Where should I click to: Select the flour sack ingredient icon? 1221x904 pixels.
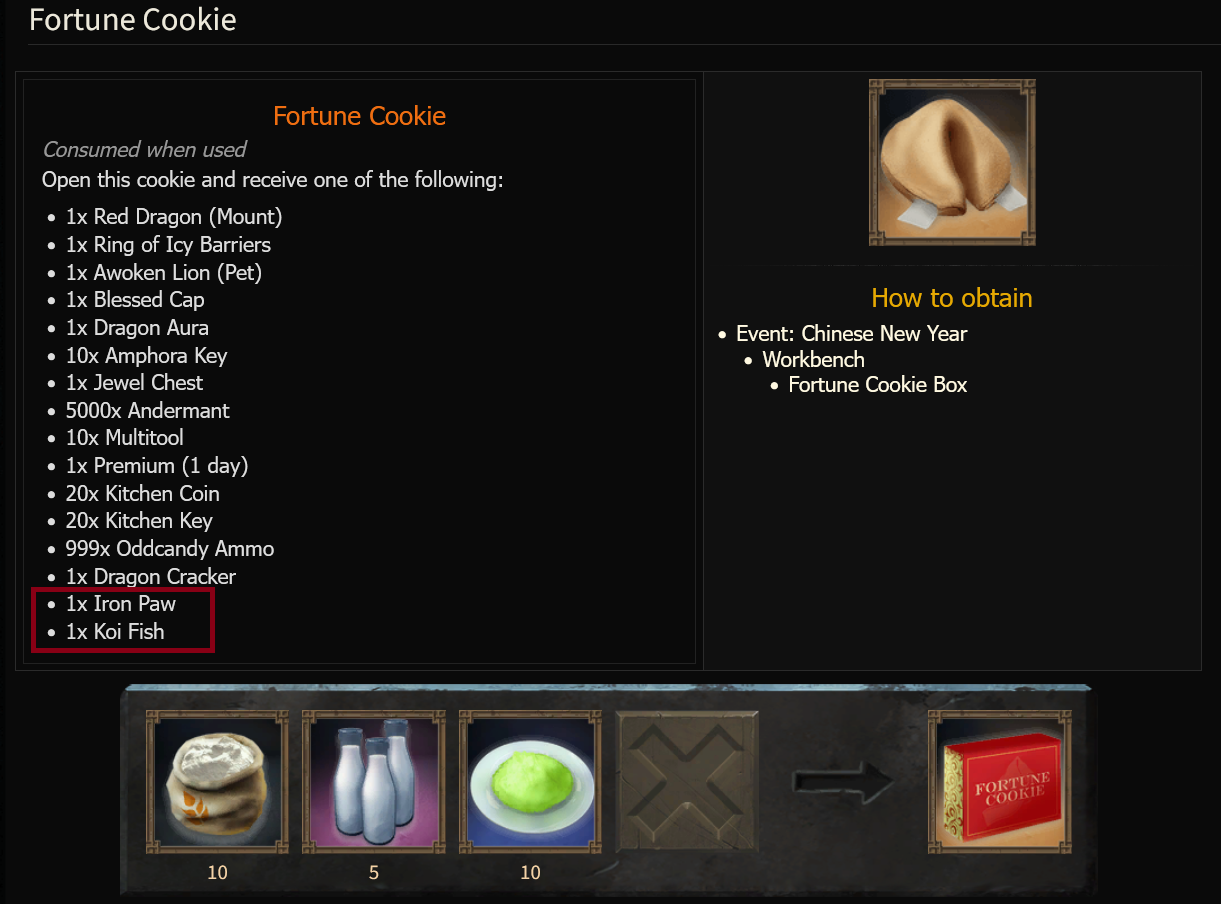(217, 782)
